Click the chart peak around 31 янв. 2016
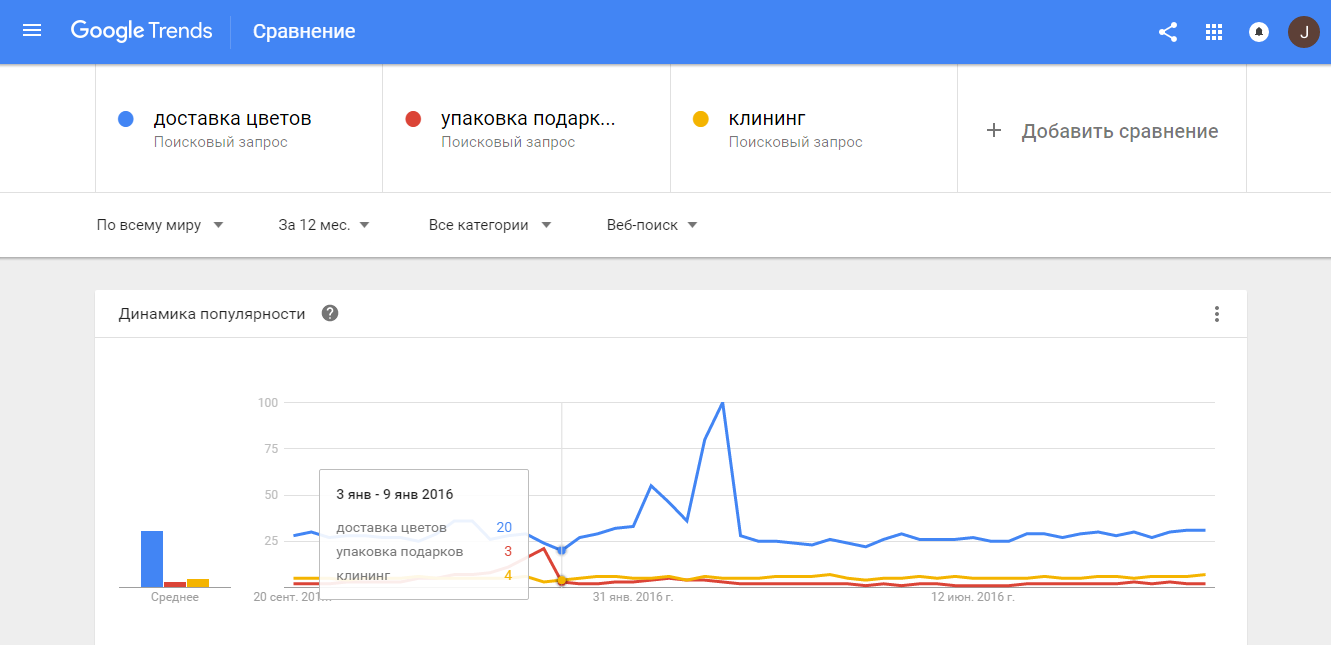Image resolution: width=1331 pixels, height=645 pixels. [722, 402]
